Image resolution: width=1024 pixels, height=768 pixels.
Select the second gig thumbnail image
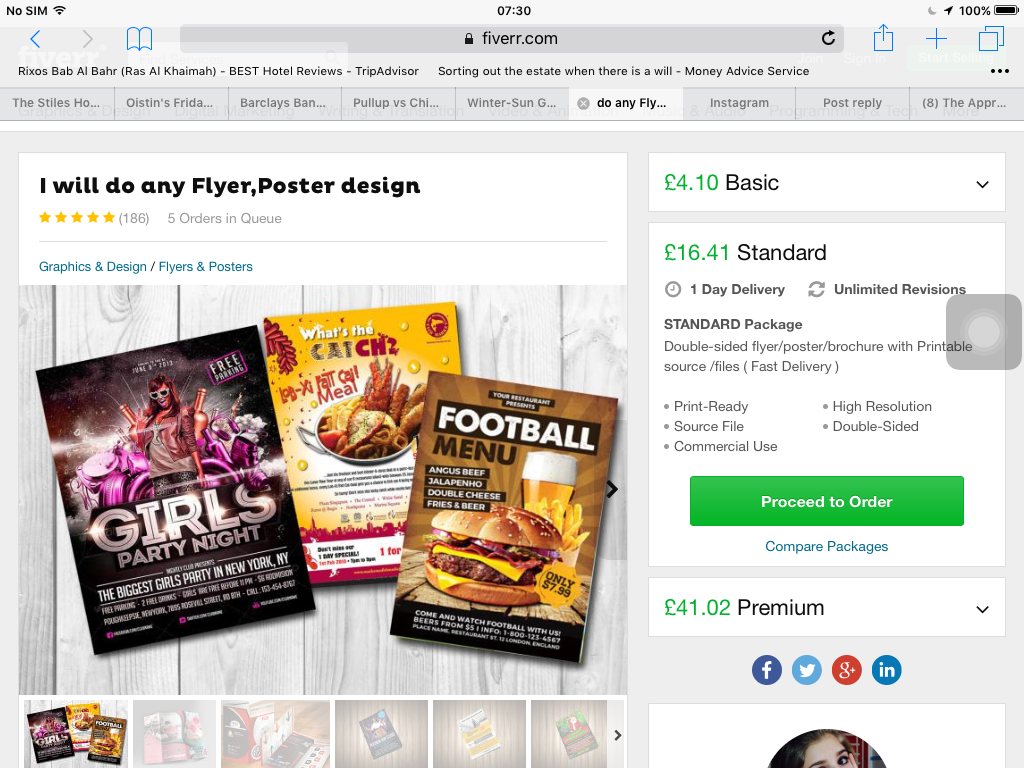click(174, 734)
